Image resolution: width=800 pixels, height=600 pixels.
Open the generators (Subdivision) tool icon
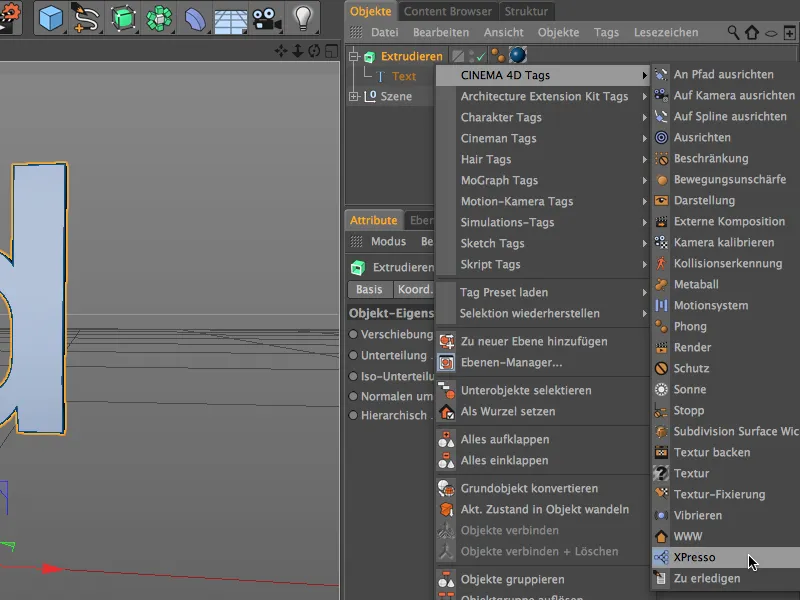(x=122, y=18)
